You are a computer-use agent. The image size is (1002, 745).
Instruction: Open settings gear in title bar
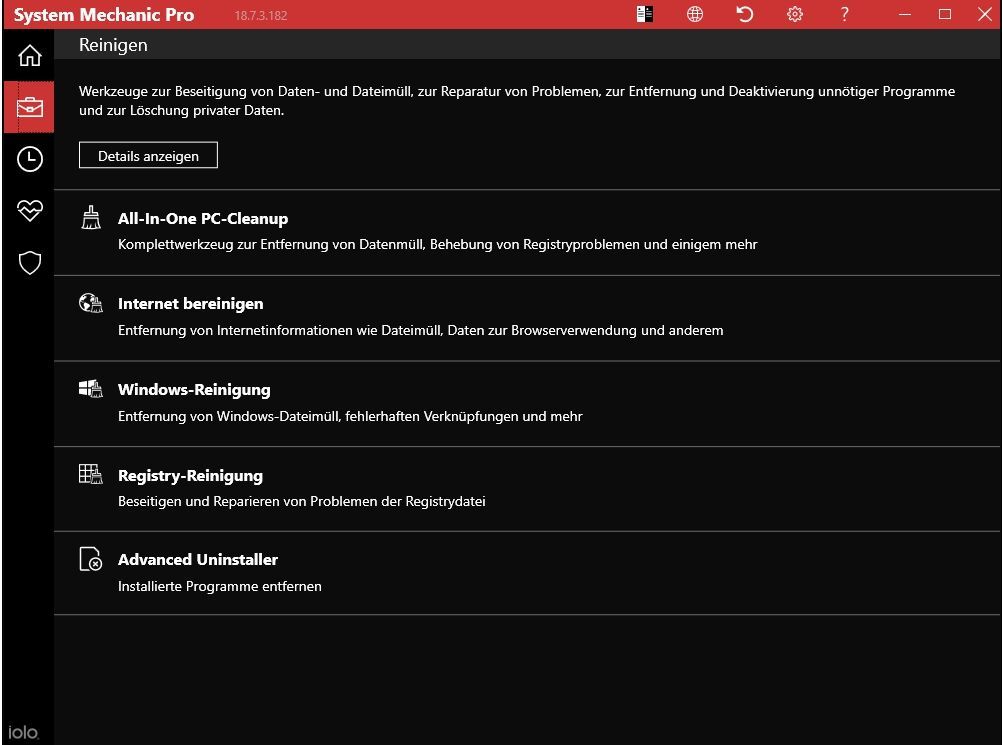[795, 14]
